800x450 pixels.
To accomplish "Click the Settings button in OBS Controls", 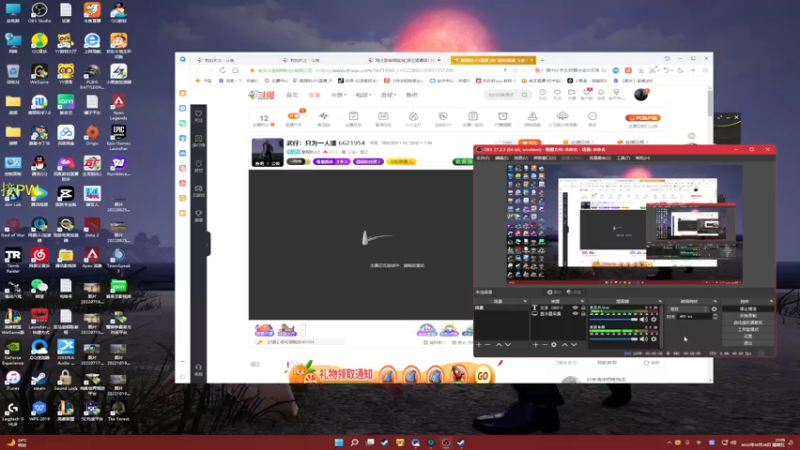I will pyautogui.click(x=748, y=336).
